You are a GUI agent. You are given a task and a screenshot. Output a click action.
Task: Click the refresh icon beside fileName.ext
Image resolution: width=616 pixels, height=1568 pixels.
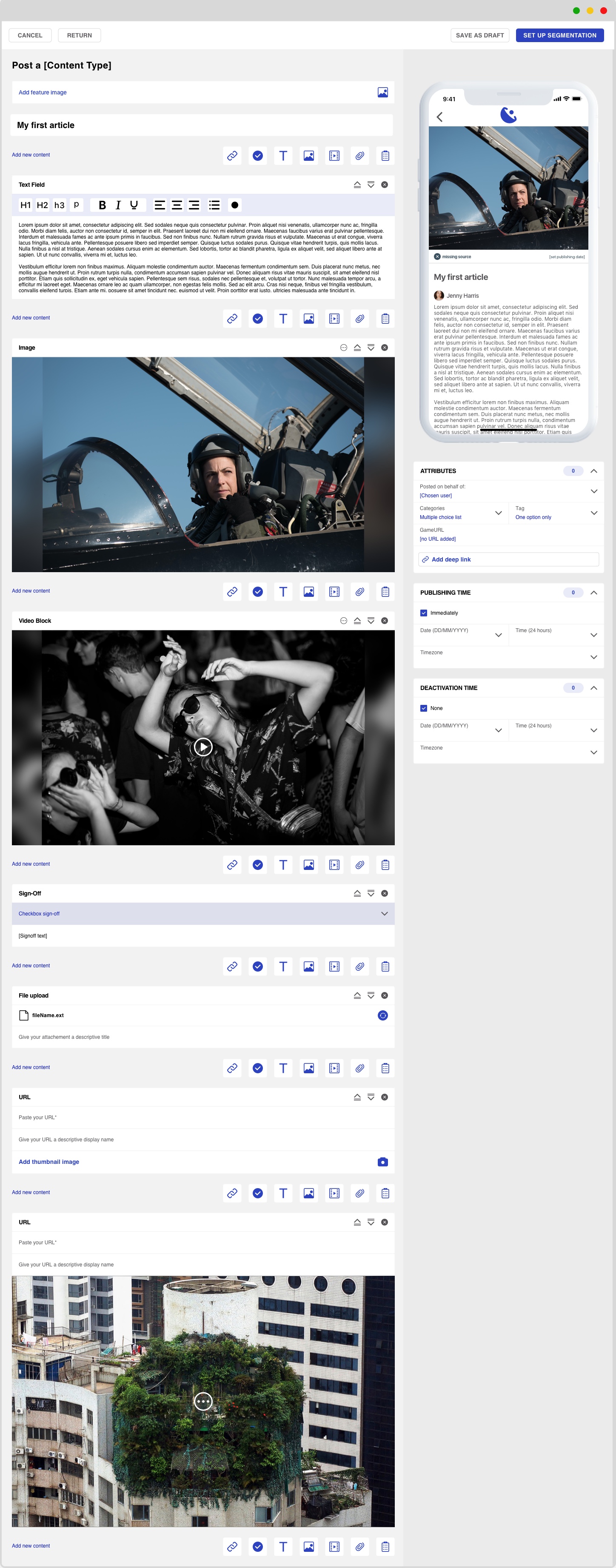(382, 1015)
